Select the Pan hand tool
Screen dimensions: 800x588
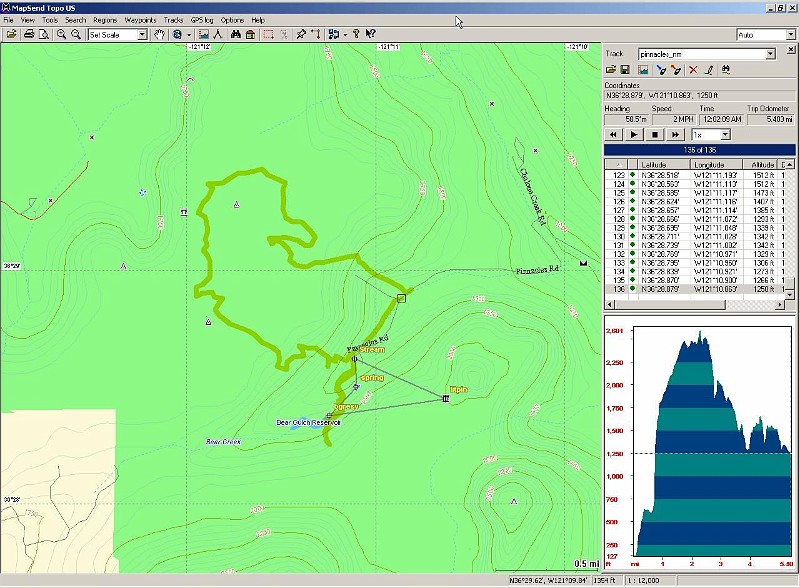point(160,34)
